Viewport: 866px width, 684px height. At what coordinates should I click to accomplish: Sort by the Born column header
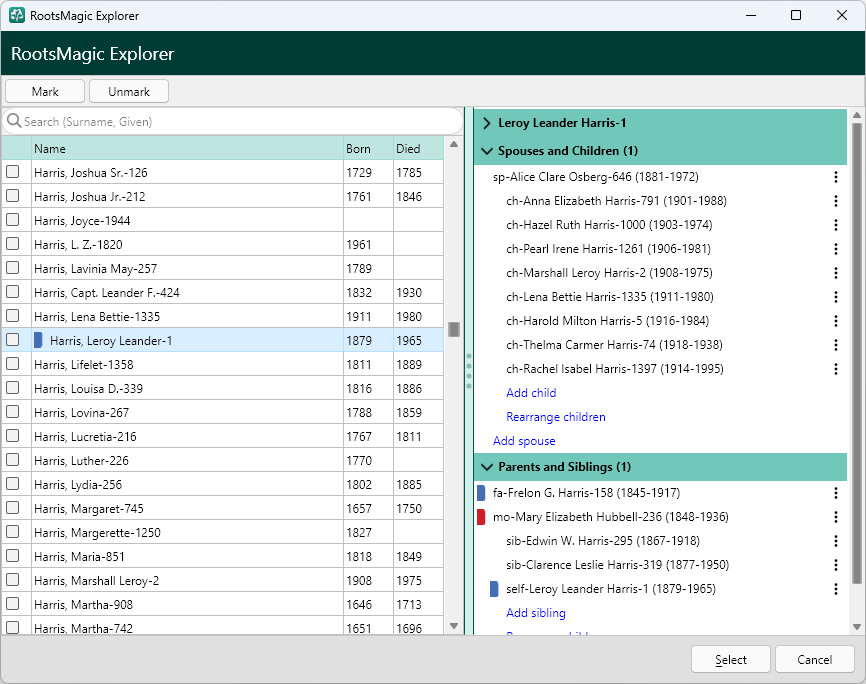pyautogui.click(x=368, y=149)
